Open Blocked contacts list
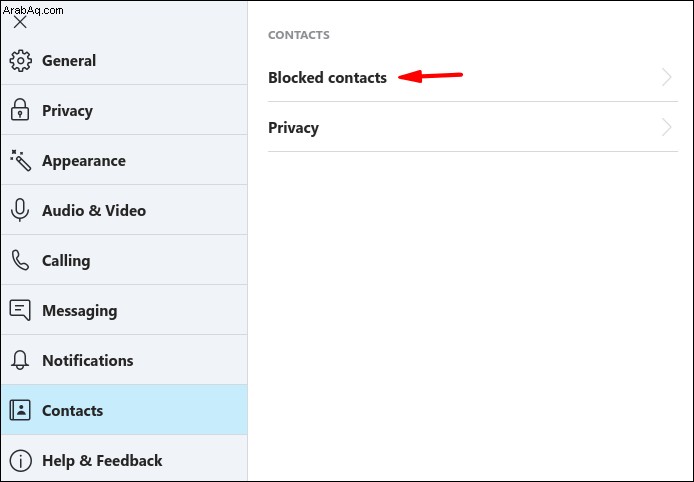694x482 pixels. coord(473,77)
